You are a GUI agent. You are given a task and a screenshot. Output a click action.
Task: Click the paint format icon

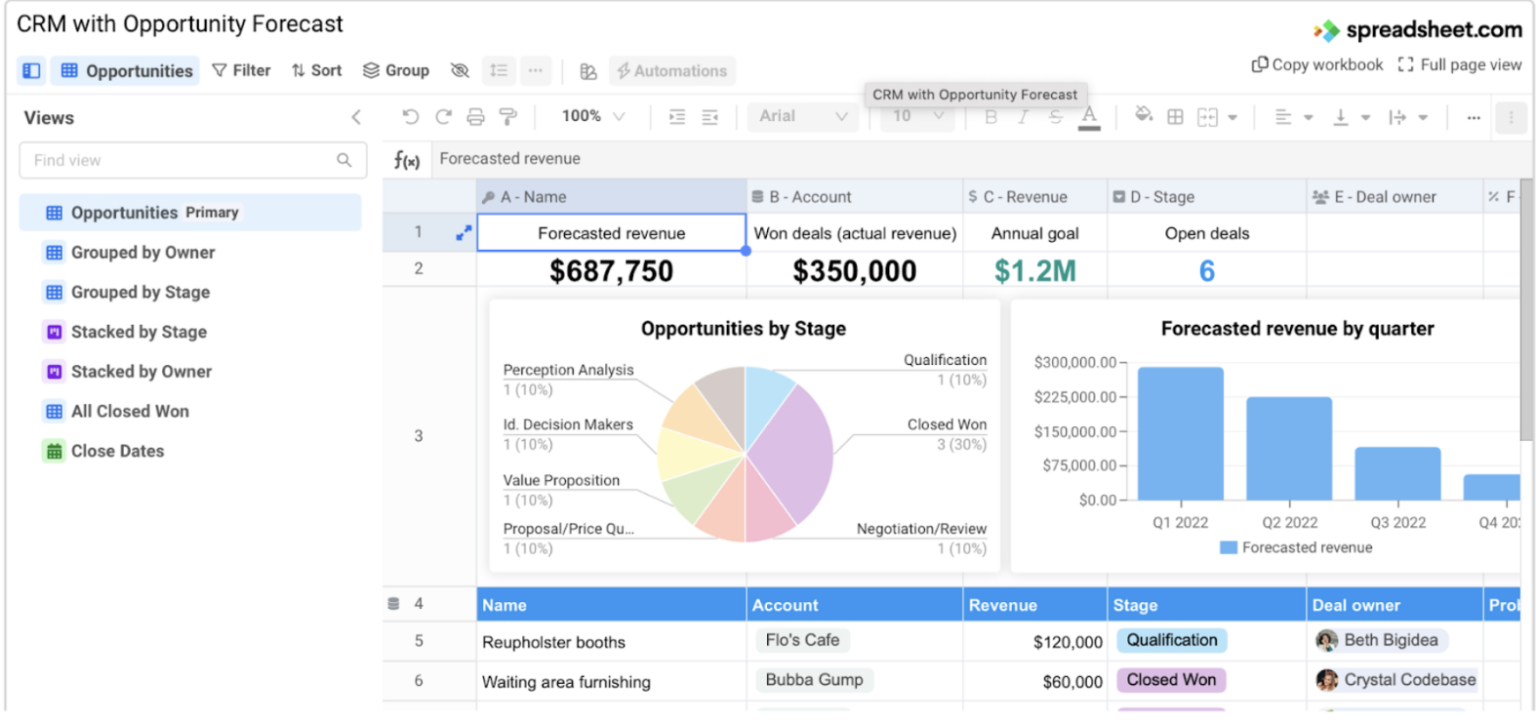point(508,116)
